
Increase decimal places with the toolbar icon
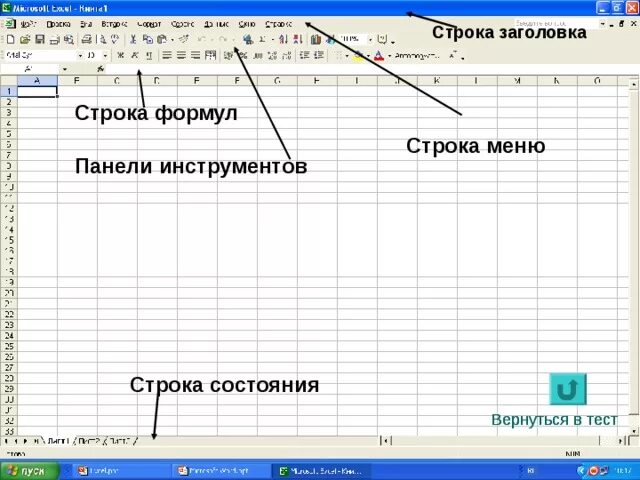coord(273,55)
